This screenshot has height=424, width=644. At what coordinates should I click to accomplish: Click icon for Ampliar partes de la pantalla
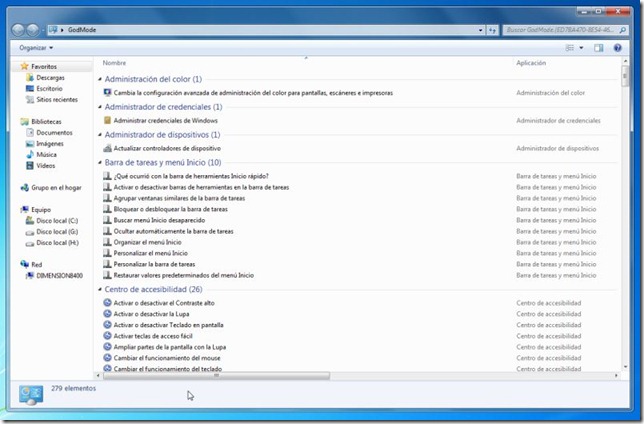click(108, 347)
